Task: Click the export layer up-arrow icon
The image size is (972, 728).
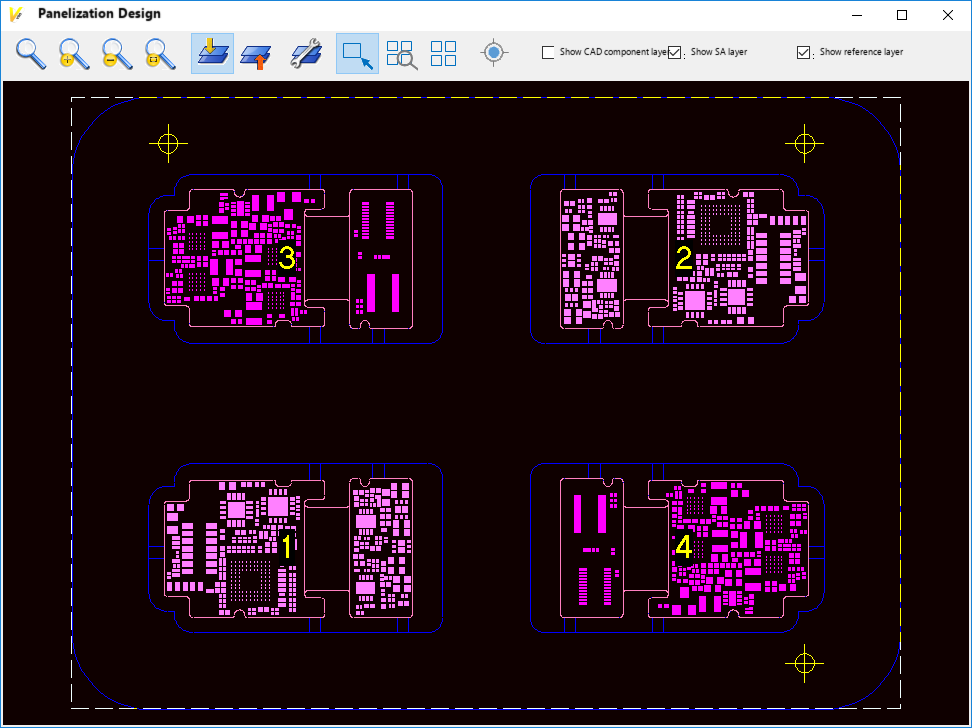Action: tap(256, 56)
